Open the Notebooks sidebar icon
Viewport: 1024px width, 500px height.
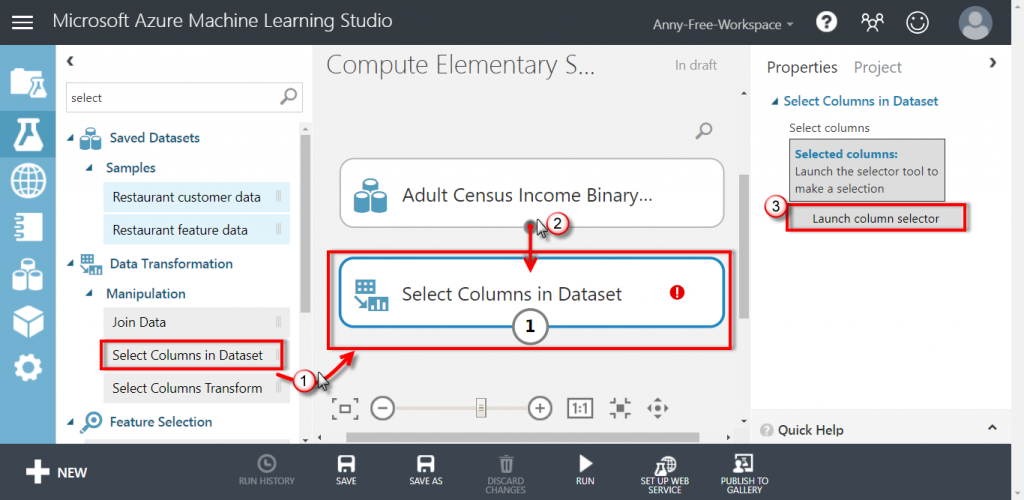28,226
